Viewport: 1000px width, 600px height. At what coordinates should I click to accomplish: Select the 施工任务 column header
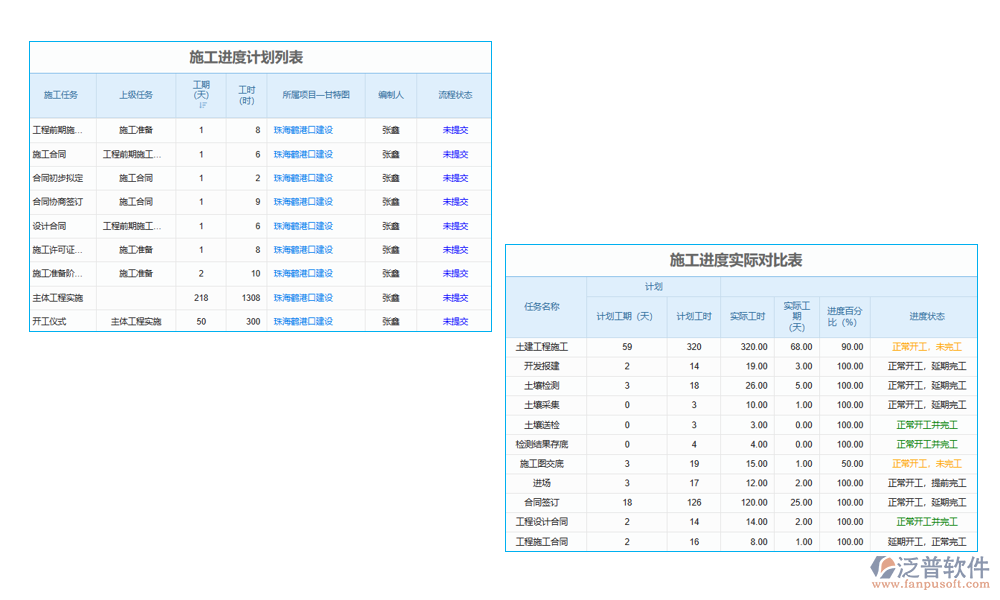point(61,95)
